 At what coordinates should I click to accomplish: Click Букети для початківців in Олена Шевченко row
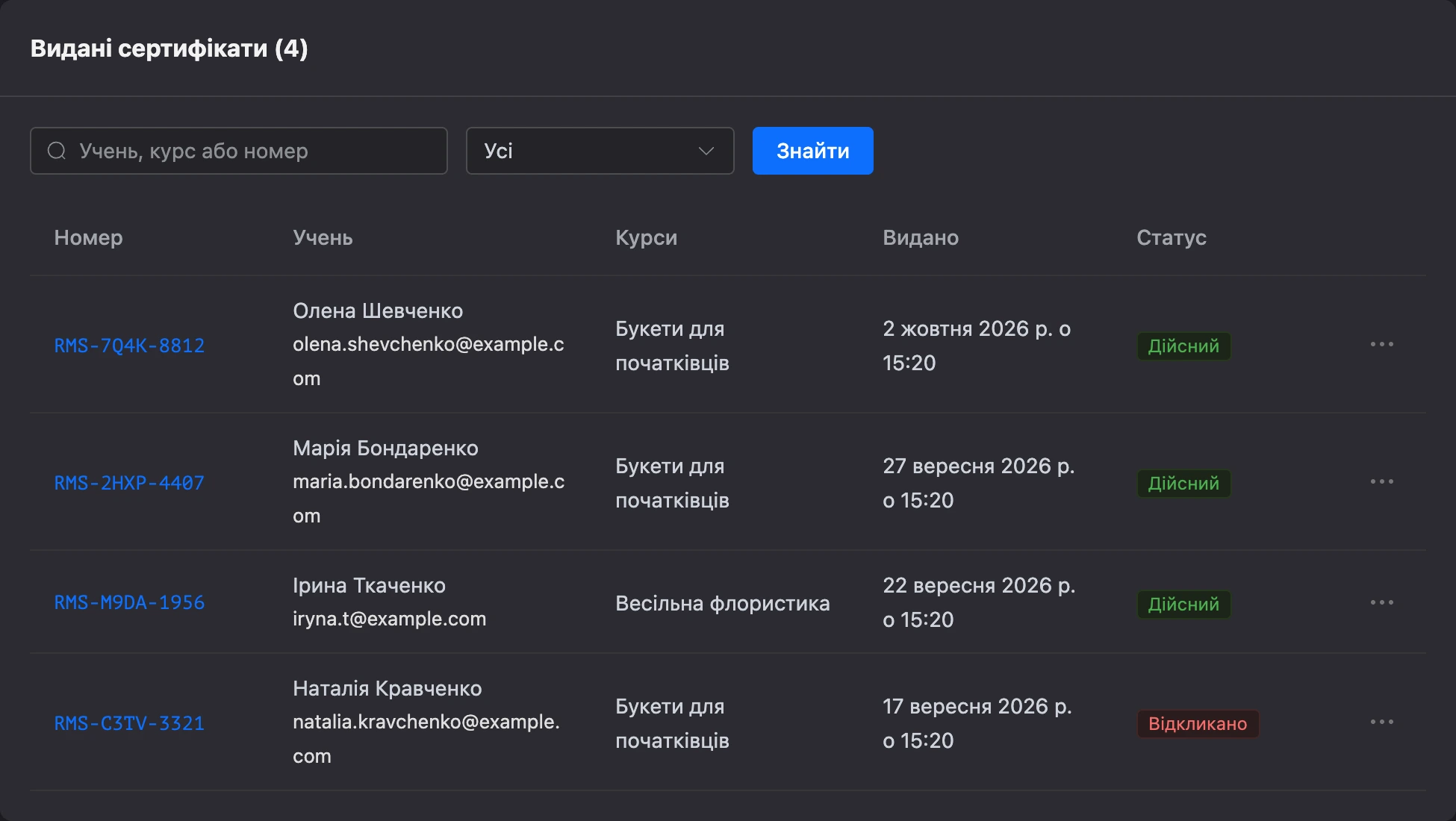[672, 346]
